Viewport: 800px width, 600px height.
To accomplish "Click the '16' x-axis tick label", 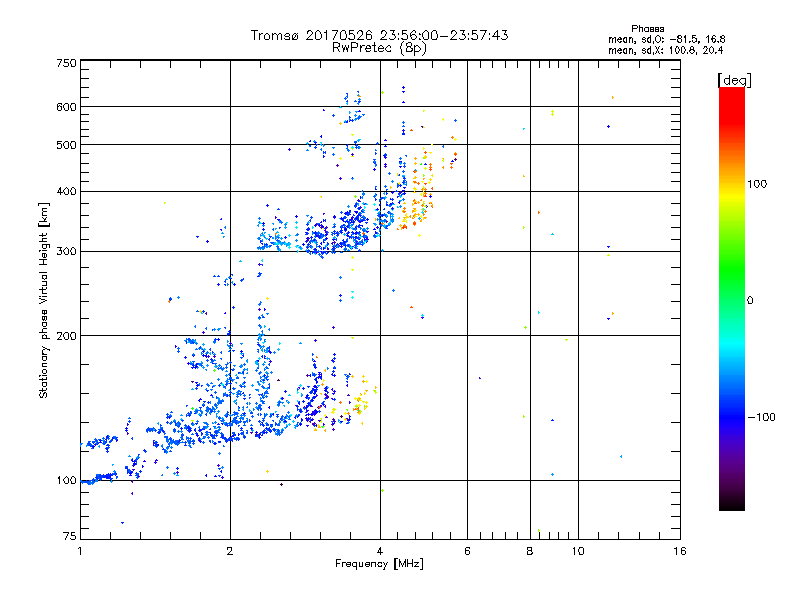I will pyautogui.click(x=680, y=551).
